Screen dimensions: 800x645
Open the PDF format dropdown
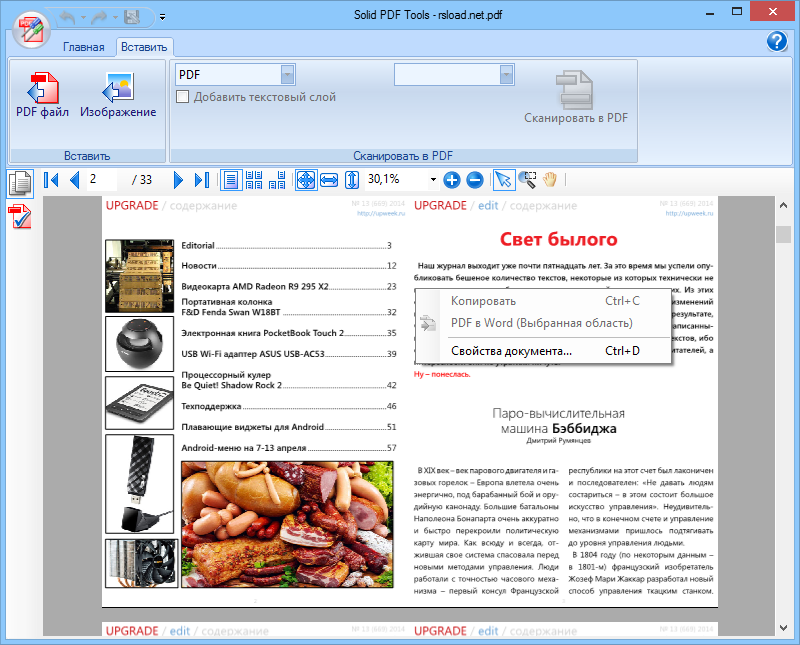coord(287,74)
